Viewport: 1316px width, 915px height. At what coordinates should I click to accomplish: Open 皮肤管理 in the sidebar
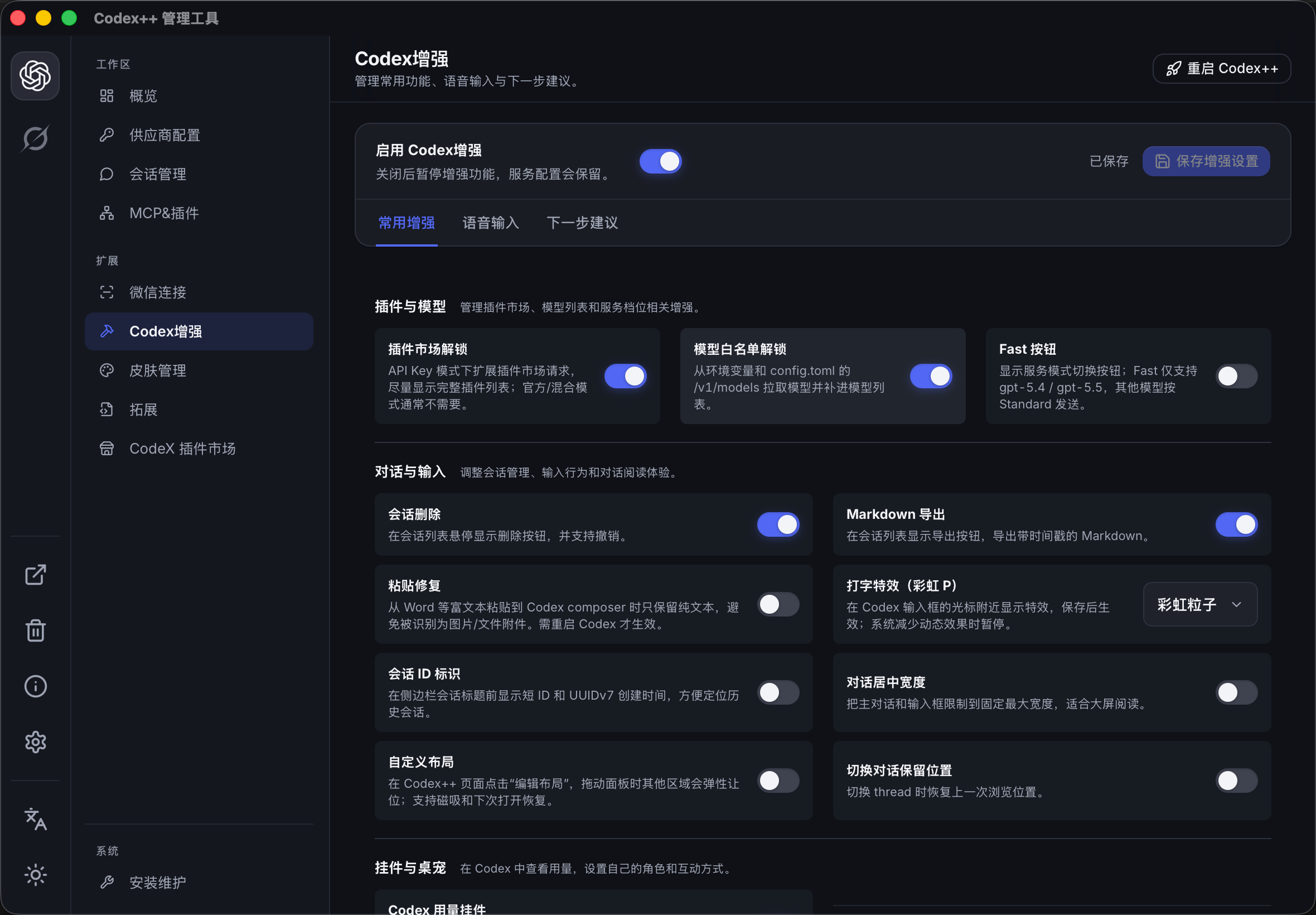pos(199,370)
